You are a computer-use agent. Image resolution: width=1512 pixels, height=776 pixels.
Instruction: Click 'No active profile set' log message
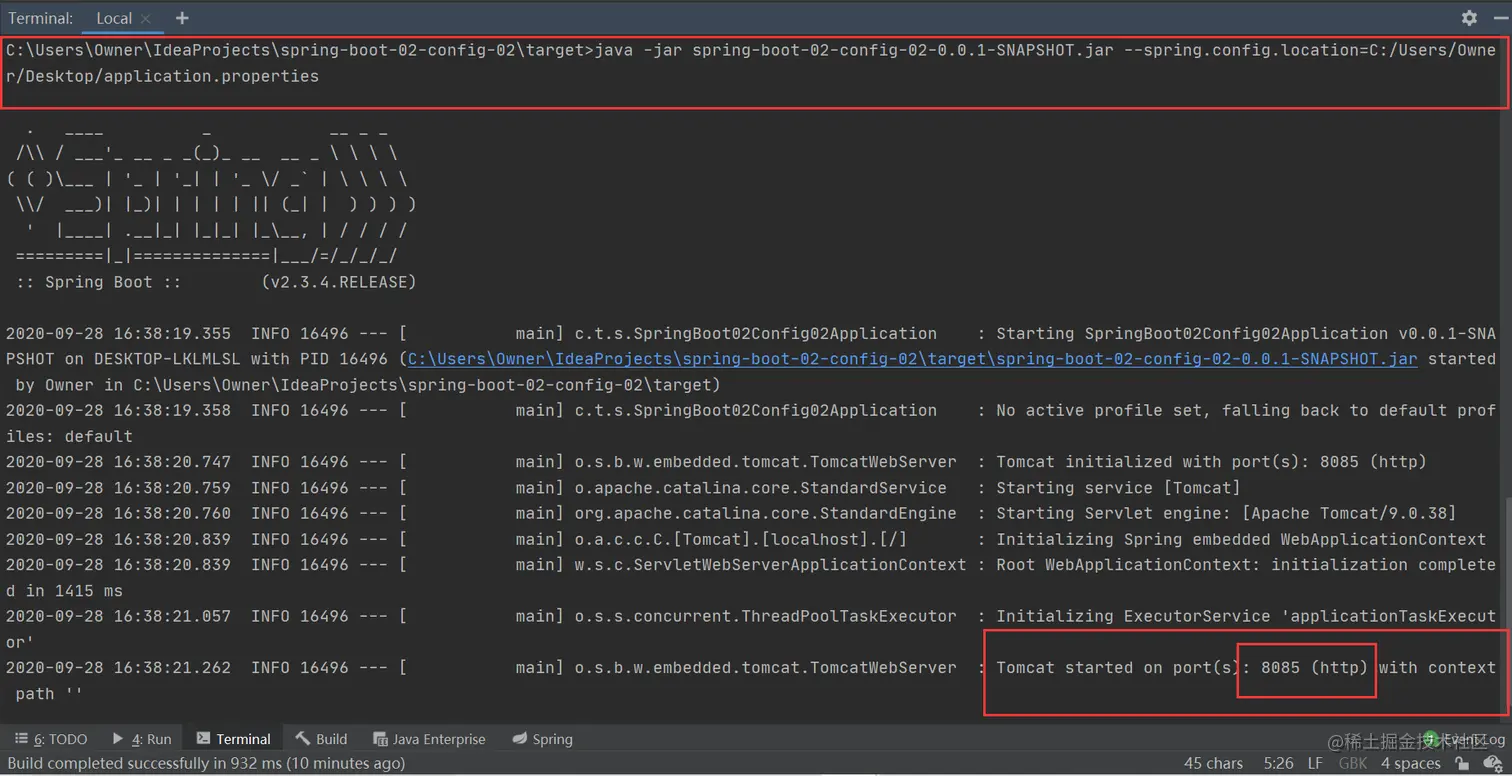pos(1098,411)
